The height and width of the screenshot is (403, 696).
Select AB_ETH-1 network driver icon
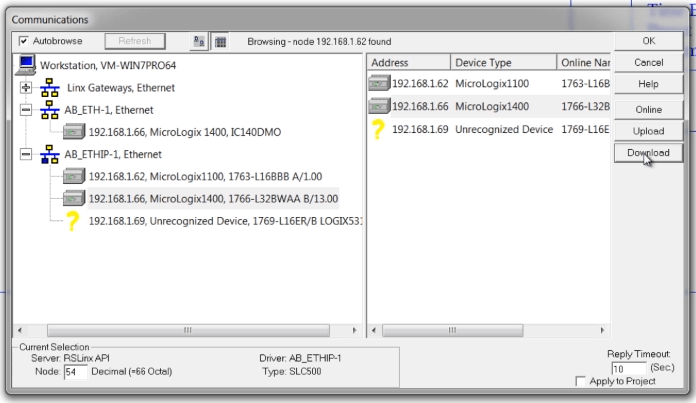pyautogui.click(x=50, y=110)
